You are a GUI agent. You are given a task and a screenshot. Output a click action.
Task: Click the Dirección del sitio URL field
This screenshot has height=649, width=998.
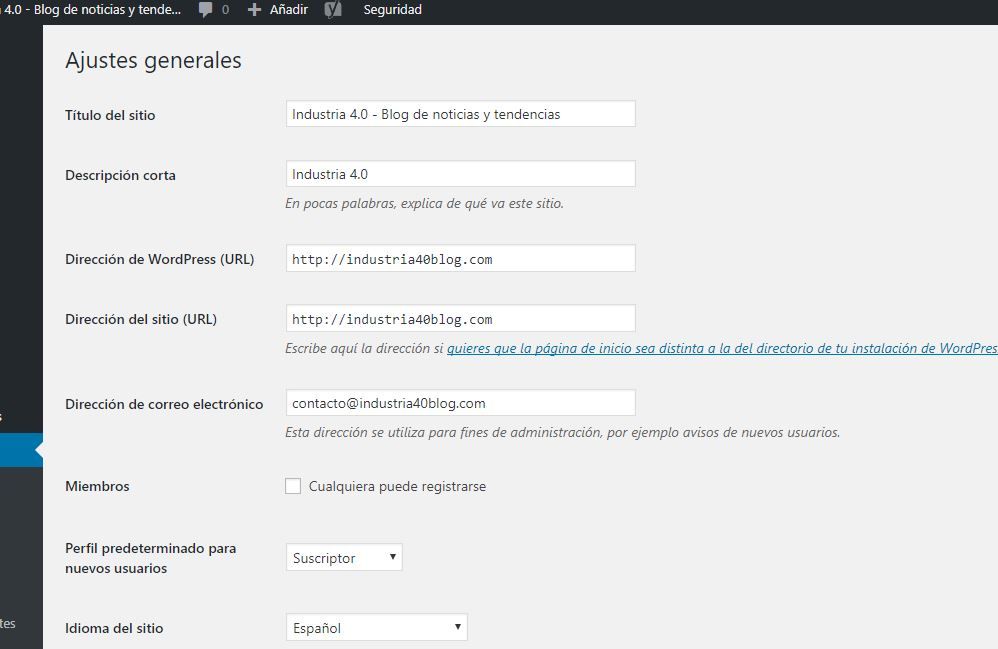tap(460, 318)
